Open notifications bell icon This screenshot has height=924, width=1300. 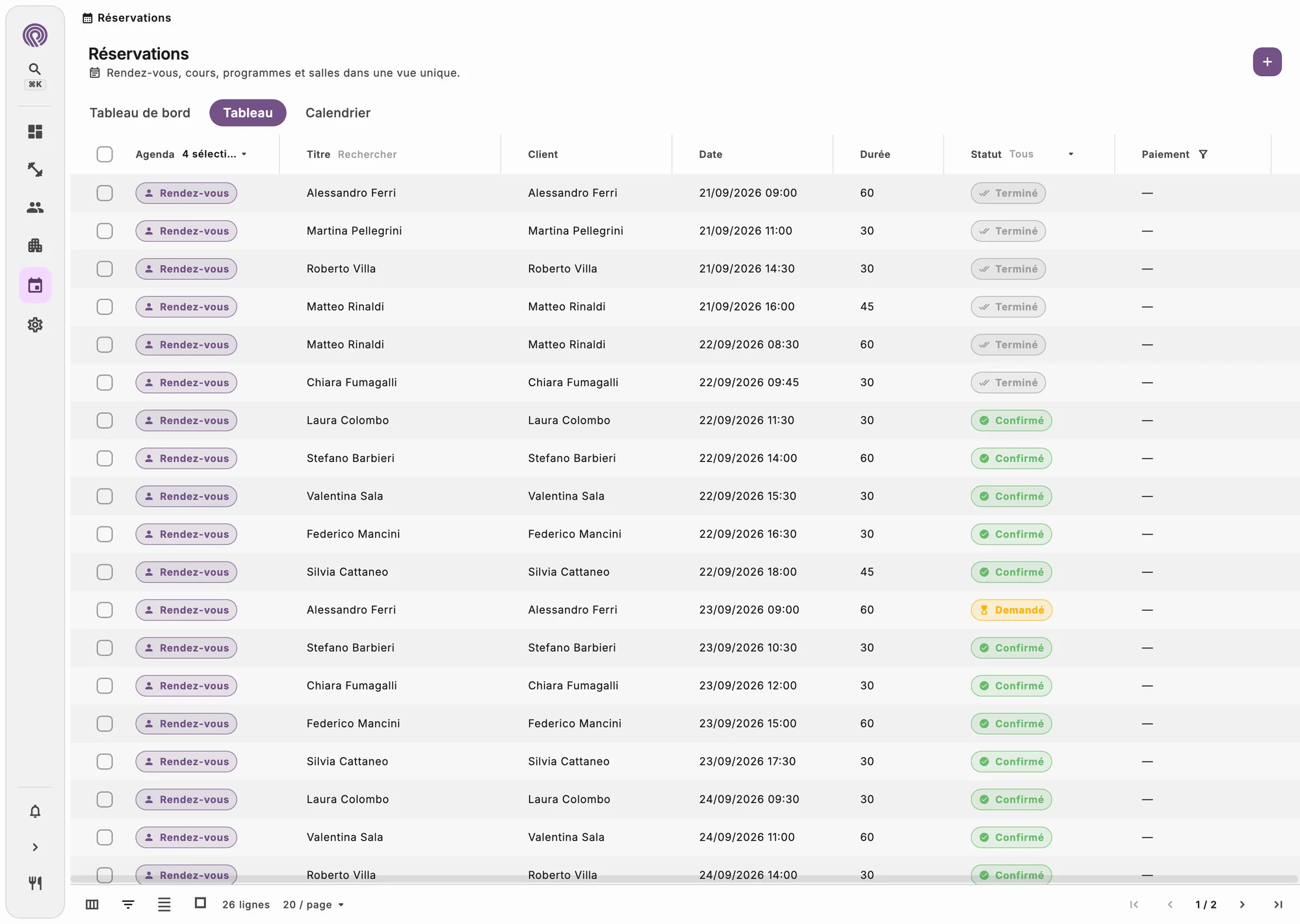click(x=35, y=812)
